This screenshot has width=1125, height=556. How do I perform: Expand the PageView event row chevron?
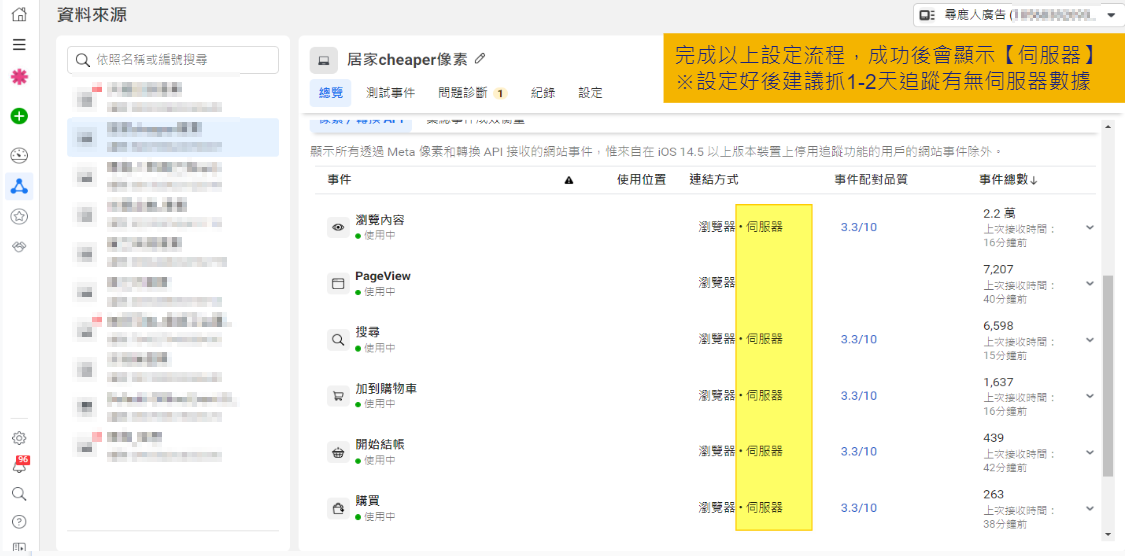1090,284
